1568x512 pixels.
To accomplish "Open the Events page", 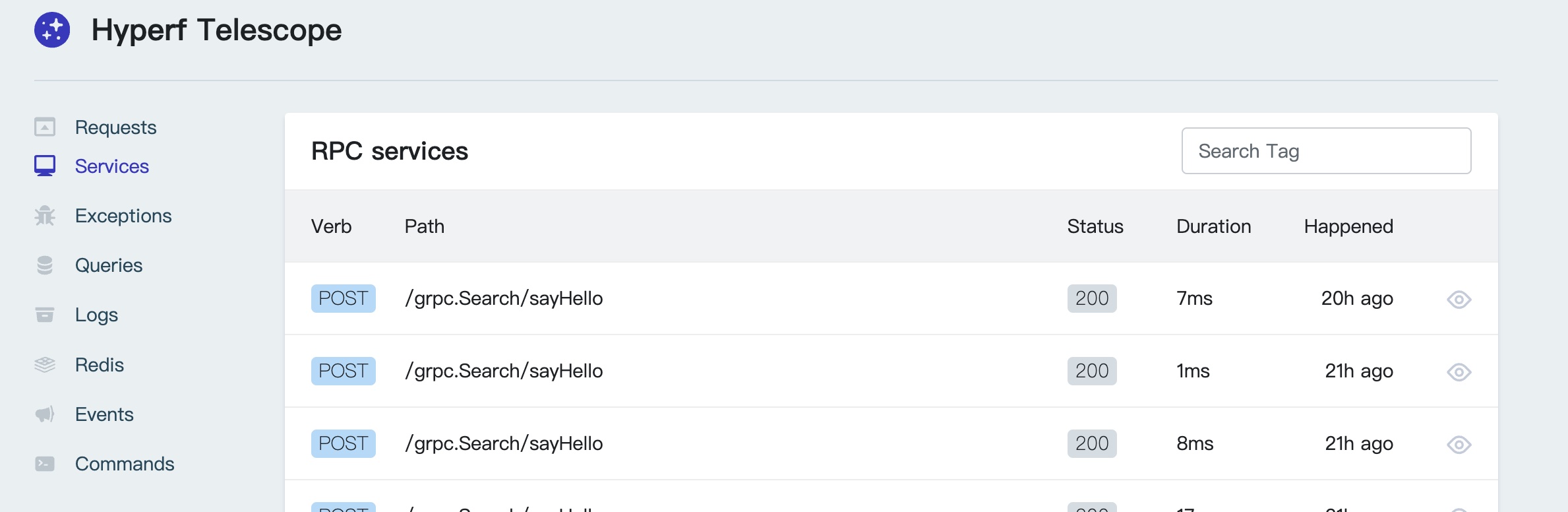I will point(104,414).
